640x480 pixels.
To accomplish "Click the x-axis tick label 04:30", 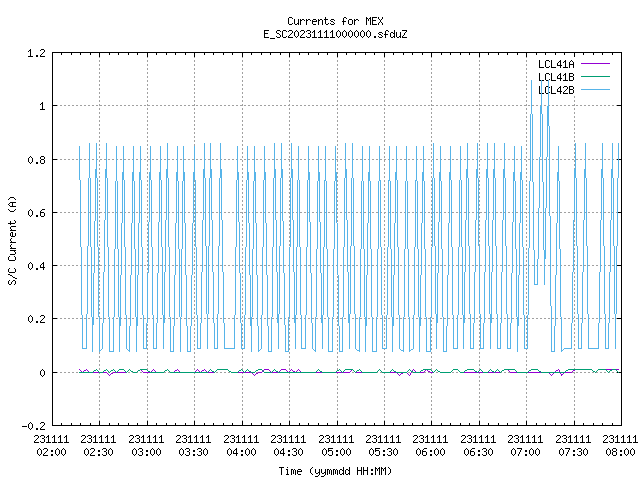I will (x=289, y=452).
